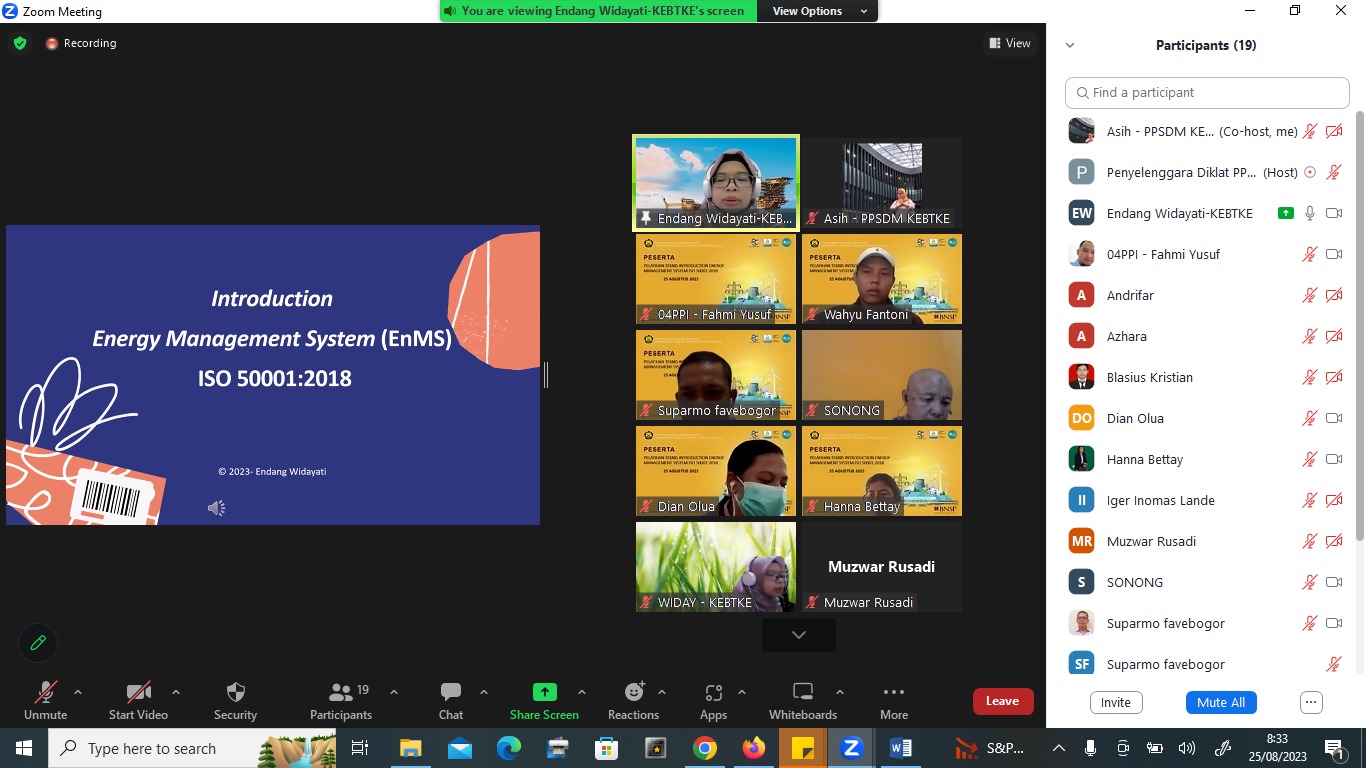This screenshot has width=1366, height=768.
Task: Open the Reactions menu
Action: click(x=633, y=700)
